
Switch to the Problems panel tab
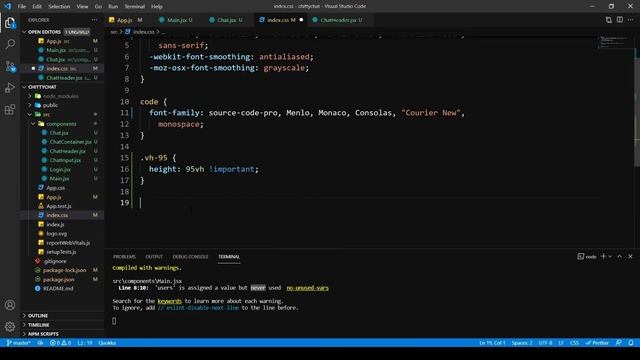click(x=124, y=257)
